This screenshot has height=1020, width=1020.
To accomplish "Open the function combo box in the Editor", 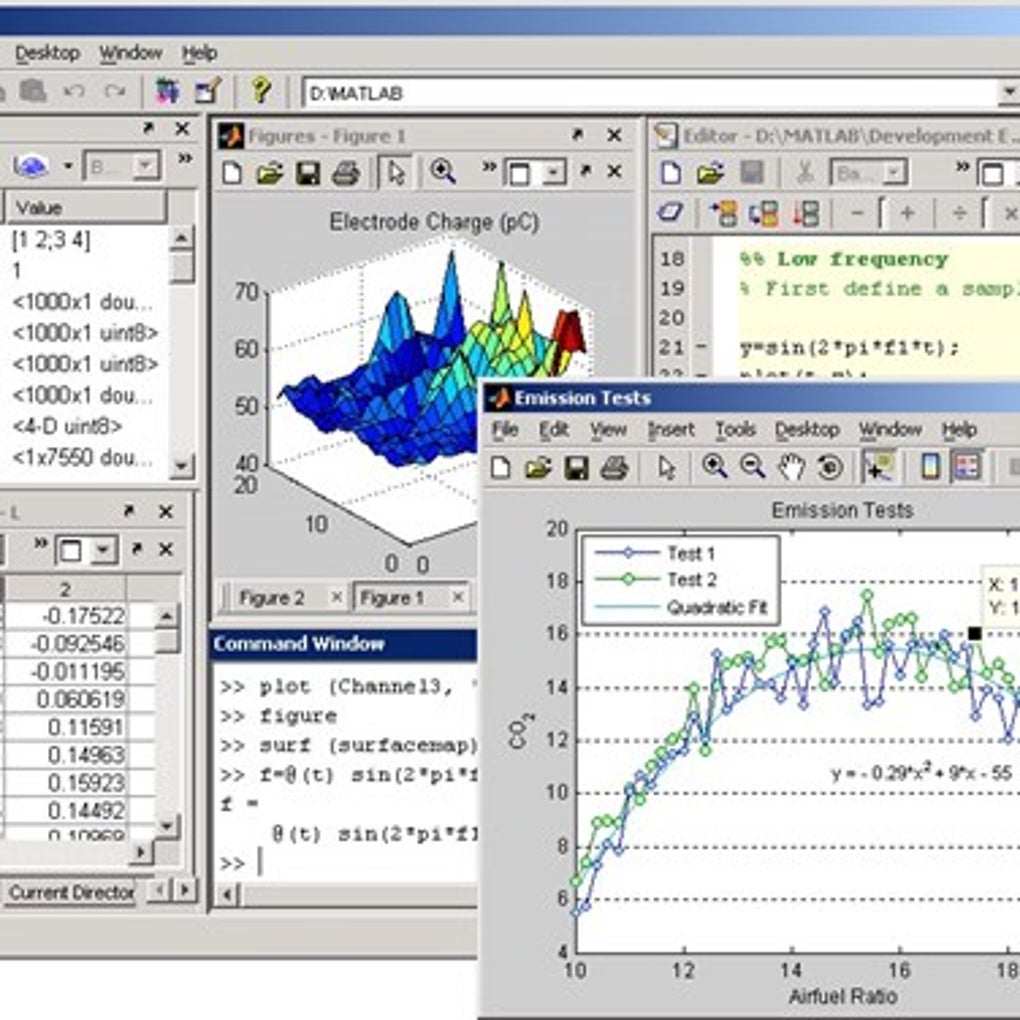I will [x=868, y=174].
